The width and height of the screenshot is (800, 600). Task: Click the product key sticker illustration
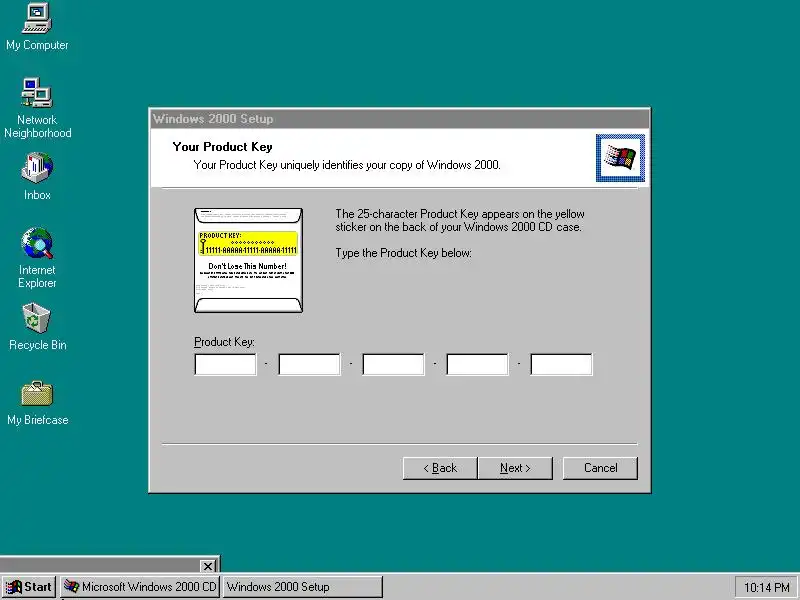[248, 260]
